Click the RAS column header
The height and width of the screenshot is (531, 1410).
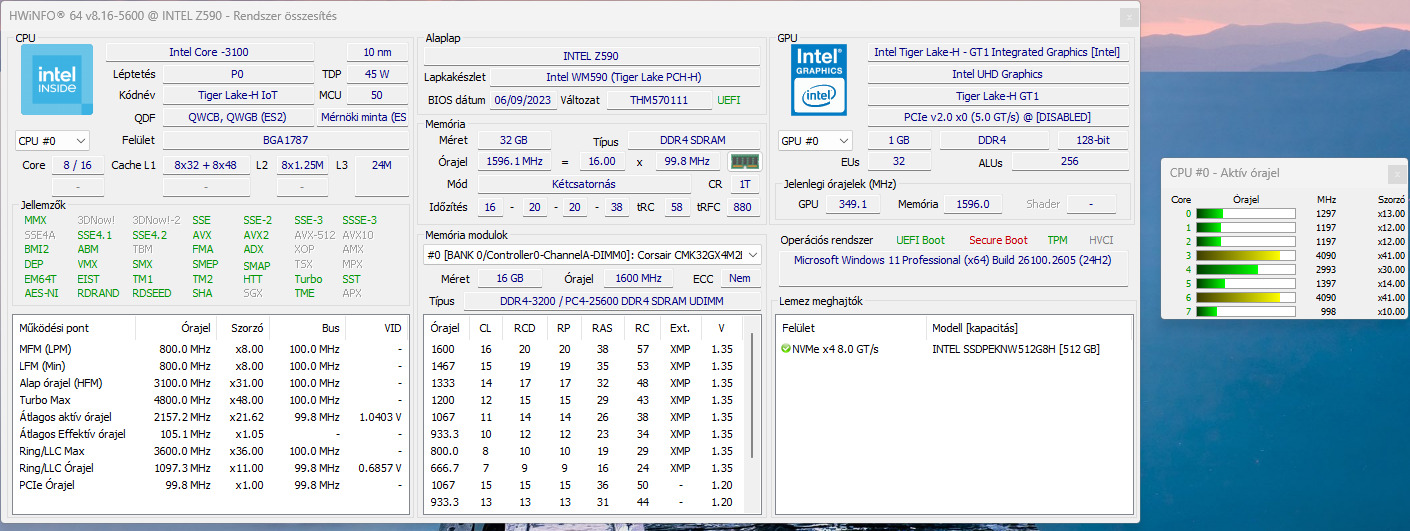(602, 327)
